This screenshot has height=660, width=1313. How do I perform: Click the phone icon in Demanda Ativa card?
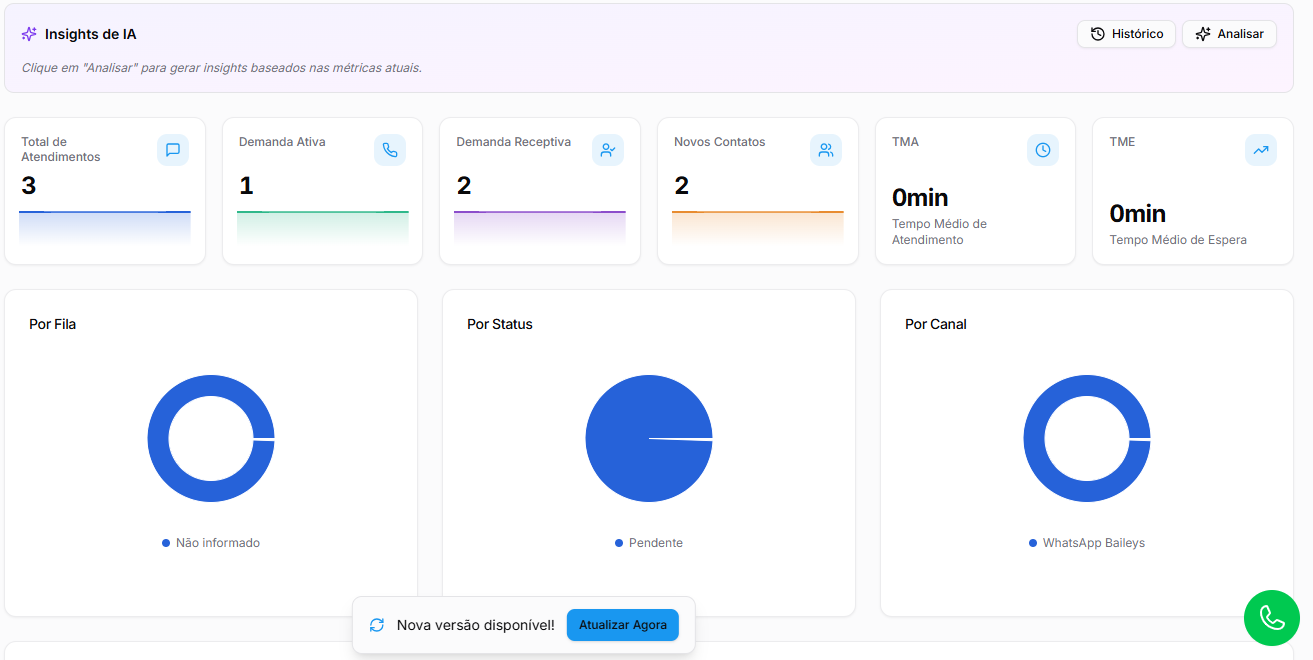pos(390,150)
